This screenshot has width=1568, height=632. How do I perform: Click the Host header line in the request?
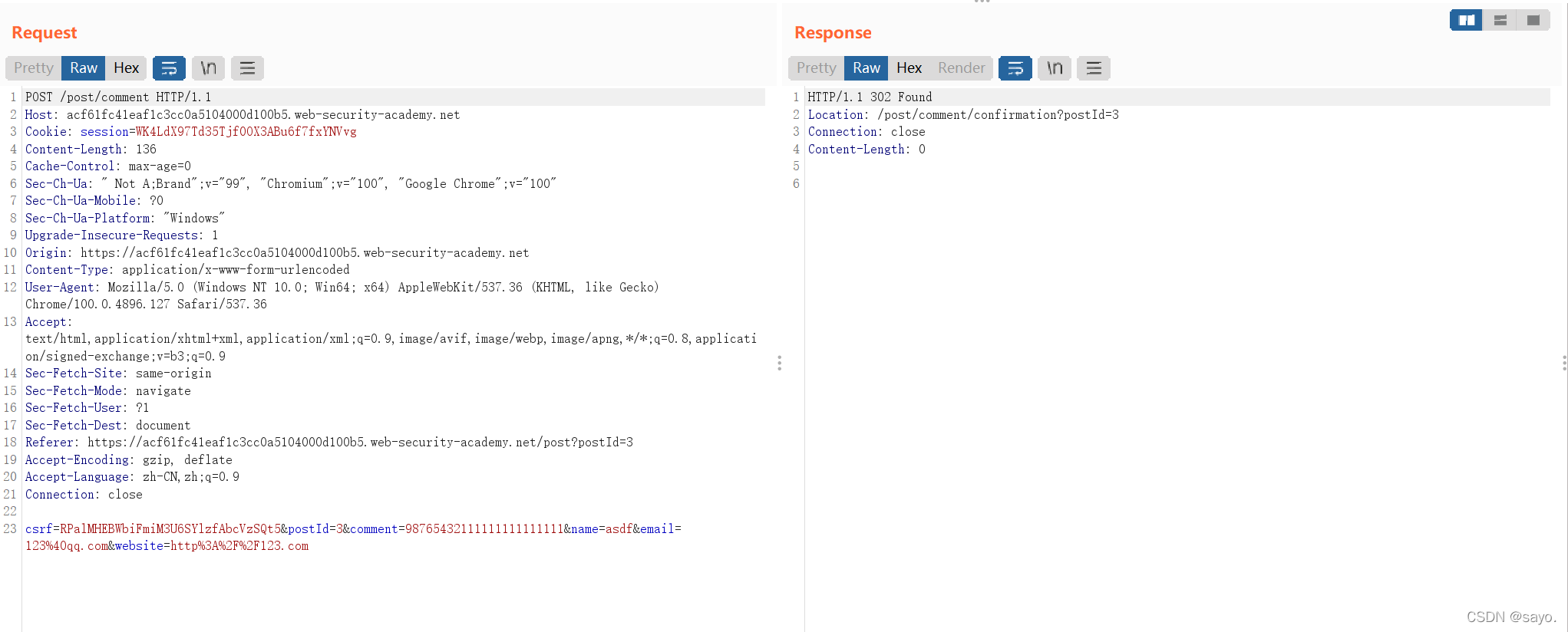[243, 115]
